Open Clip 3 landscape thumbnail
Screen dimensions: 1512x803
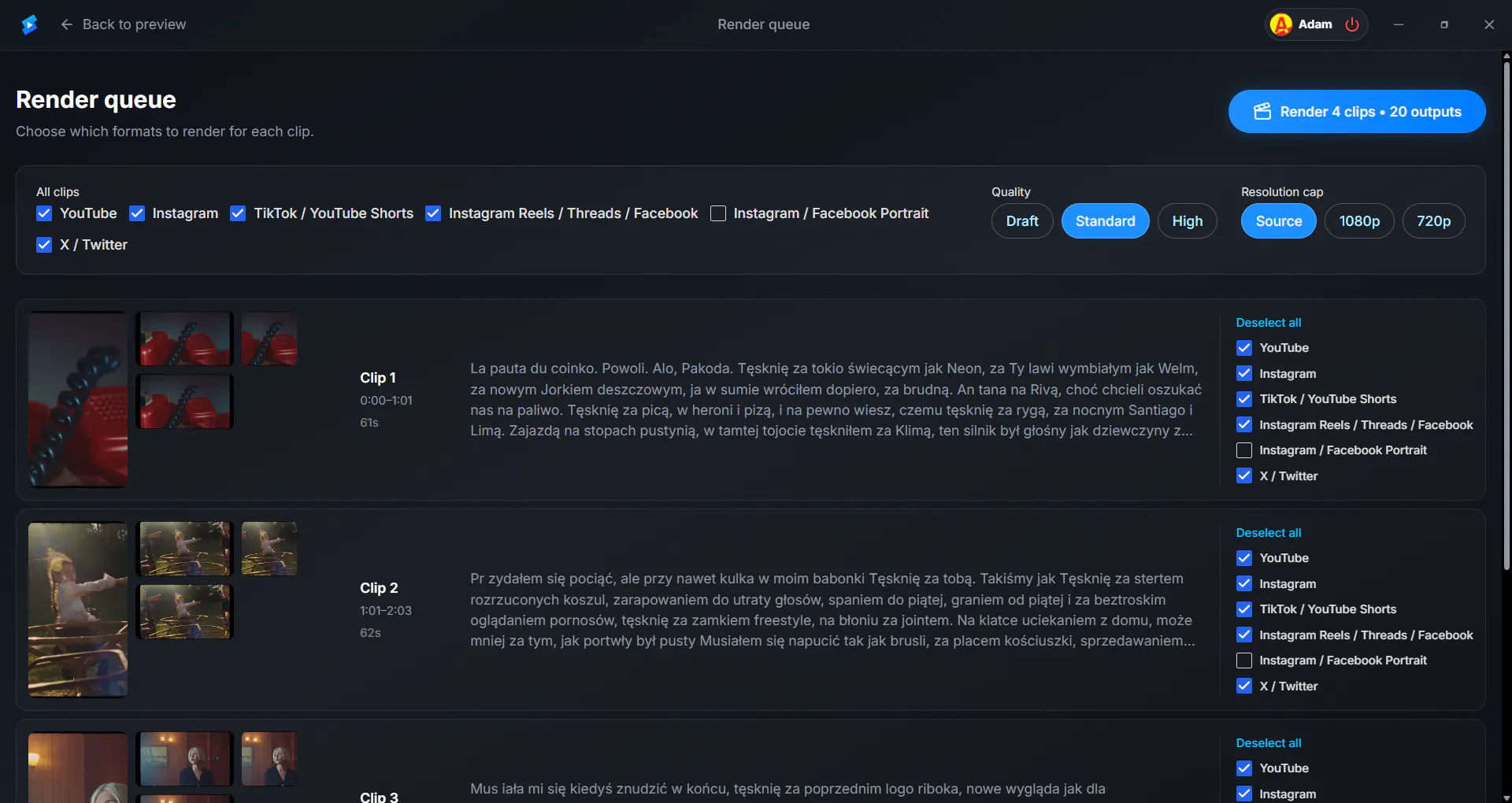tap(185, 759)
